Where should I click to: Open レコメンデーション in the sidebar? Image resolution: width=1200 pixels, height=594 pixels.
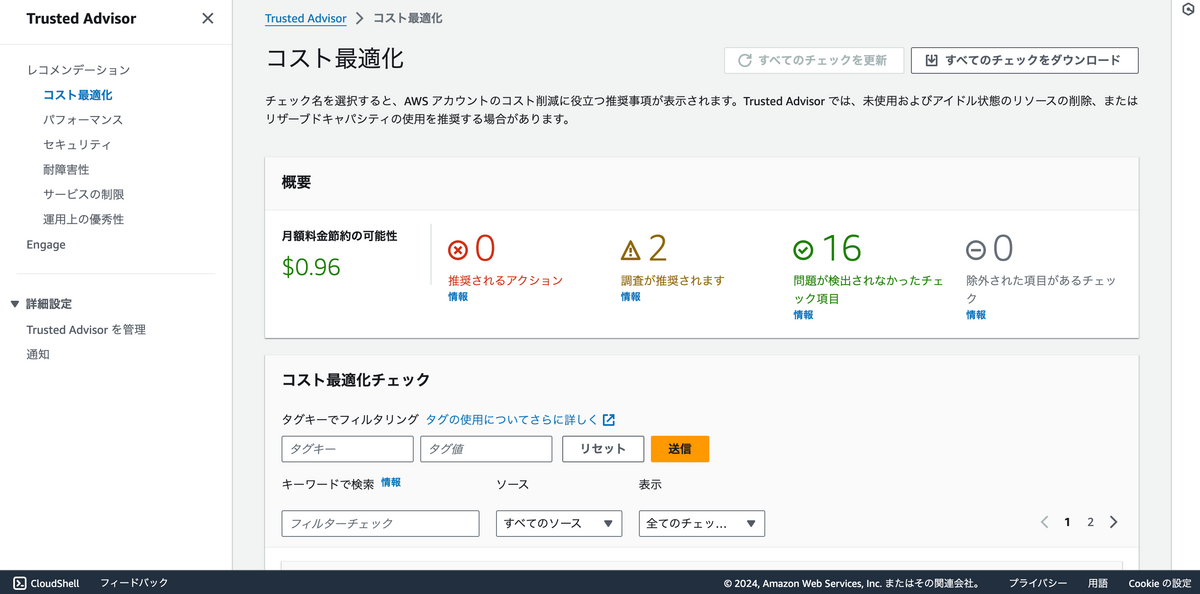(x=78, y=70)
